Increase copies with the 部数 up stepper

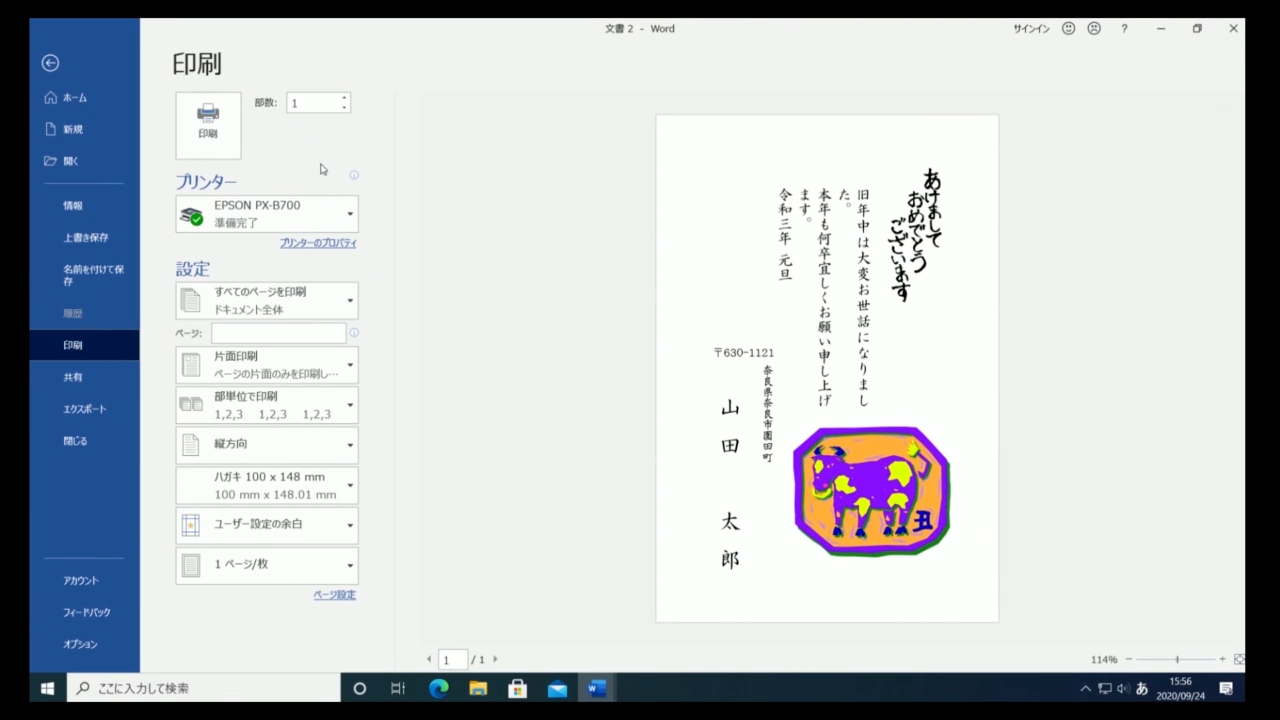[x=344, y=98]
